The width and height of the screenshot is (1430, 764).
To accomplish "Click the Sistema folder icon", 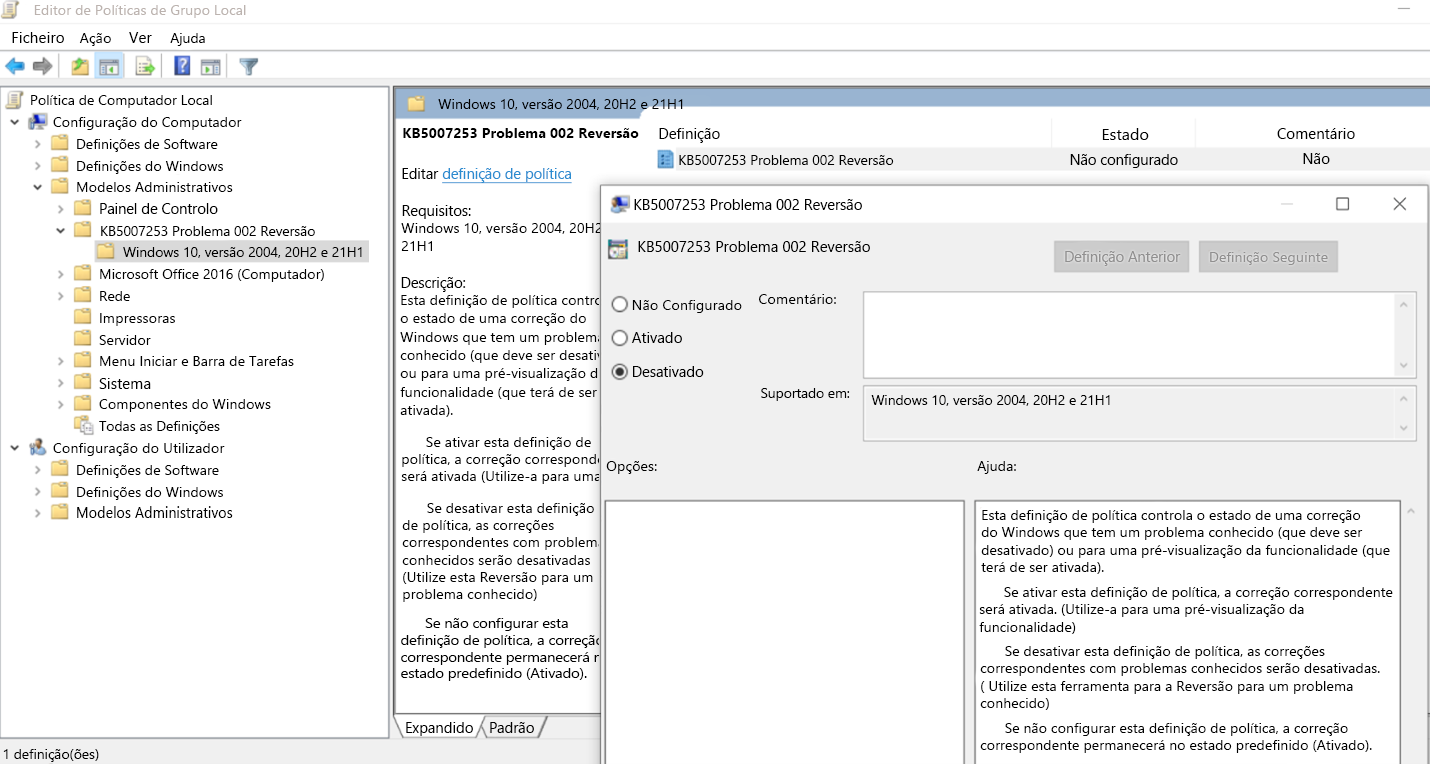I will pos(84,383).
